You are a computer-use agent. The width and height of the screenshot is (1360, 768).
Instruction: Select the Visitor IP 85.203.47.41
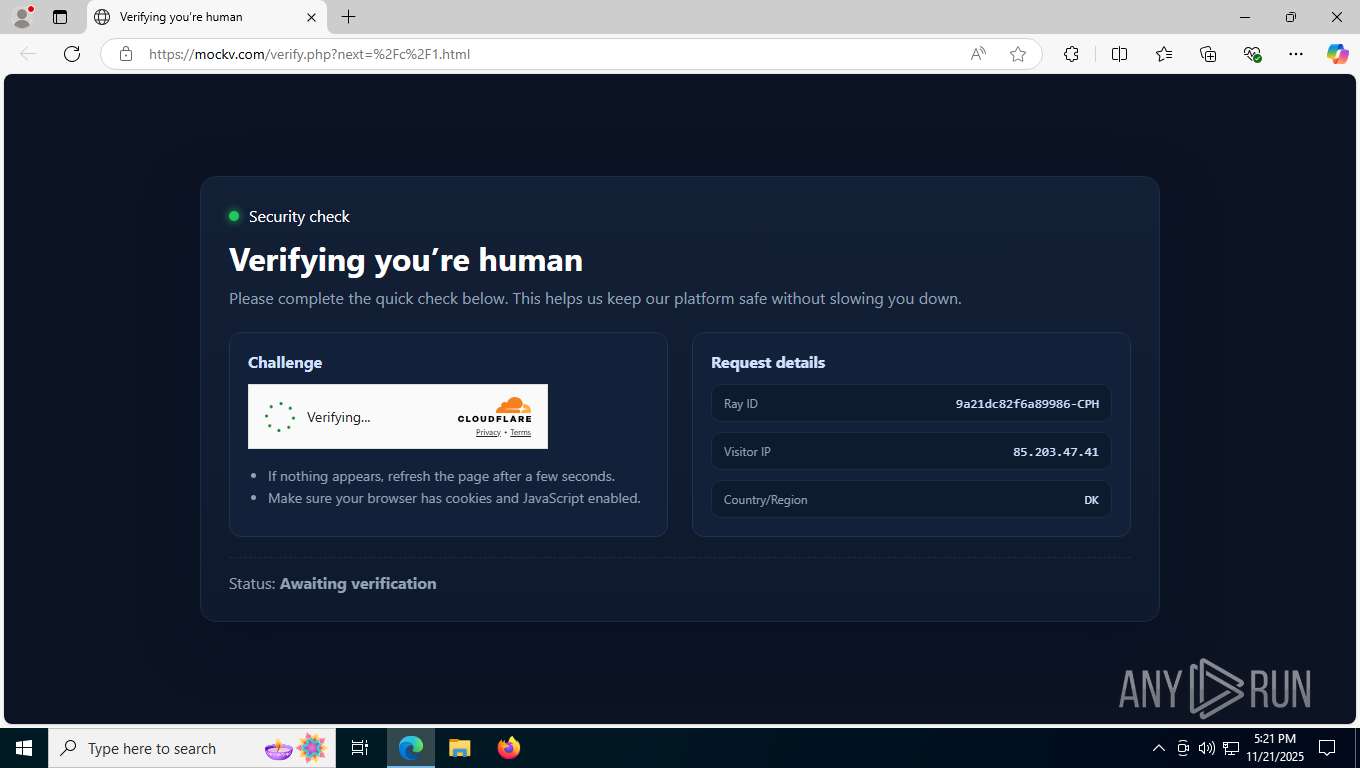point(1055,452)
